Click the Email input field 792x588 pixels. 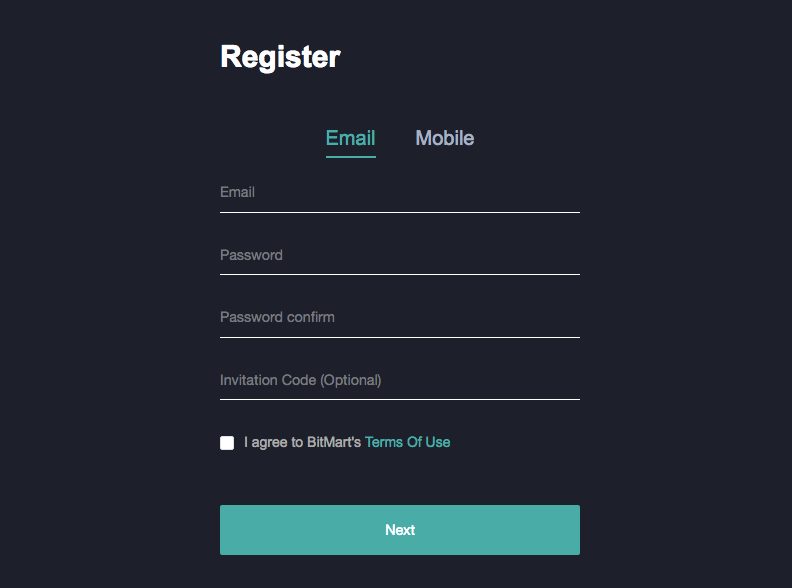coord(399,193)
